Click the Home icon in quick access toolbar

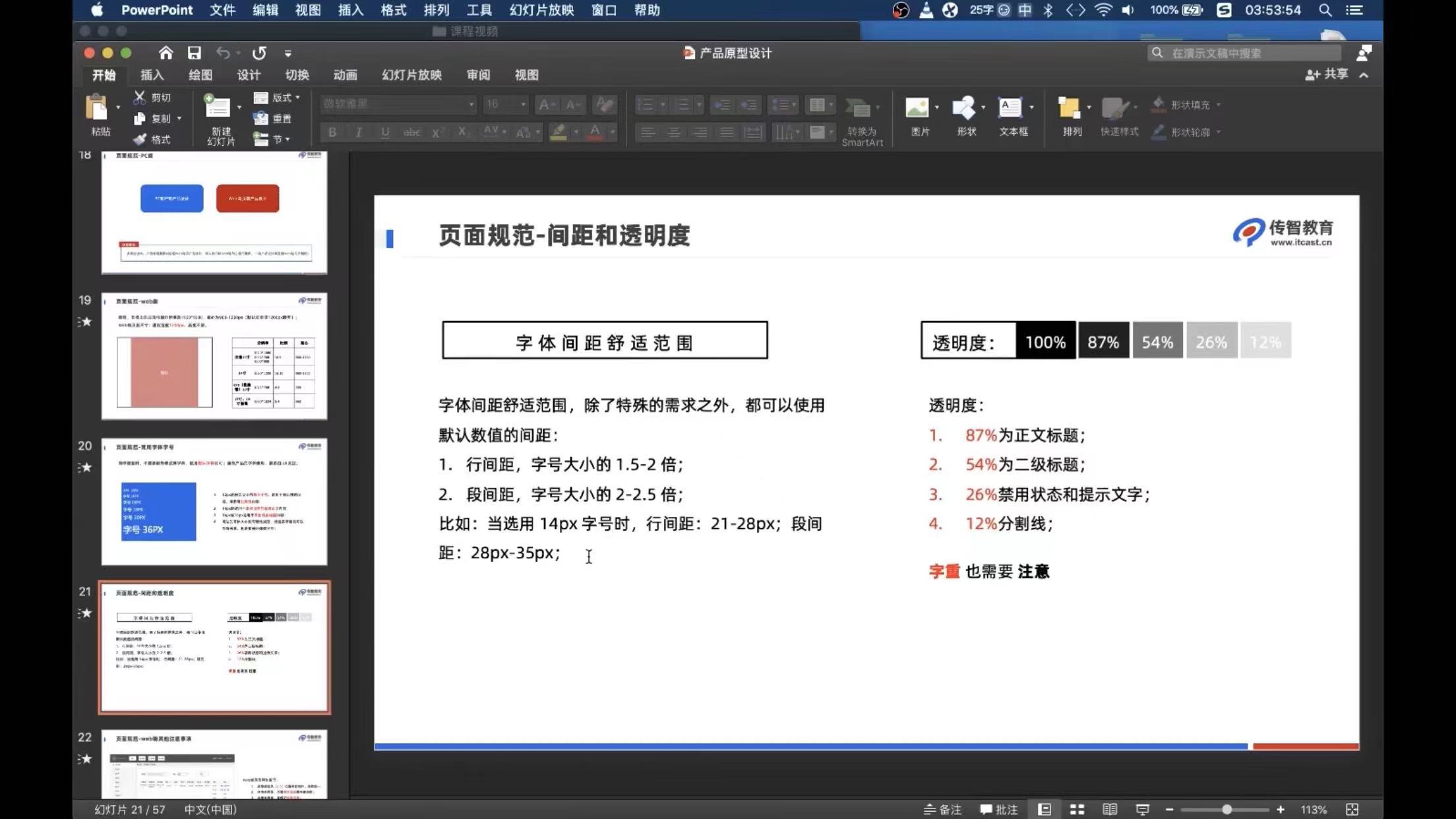coord(166,53)
